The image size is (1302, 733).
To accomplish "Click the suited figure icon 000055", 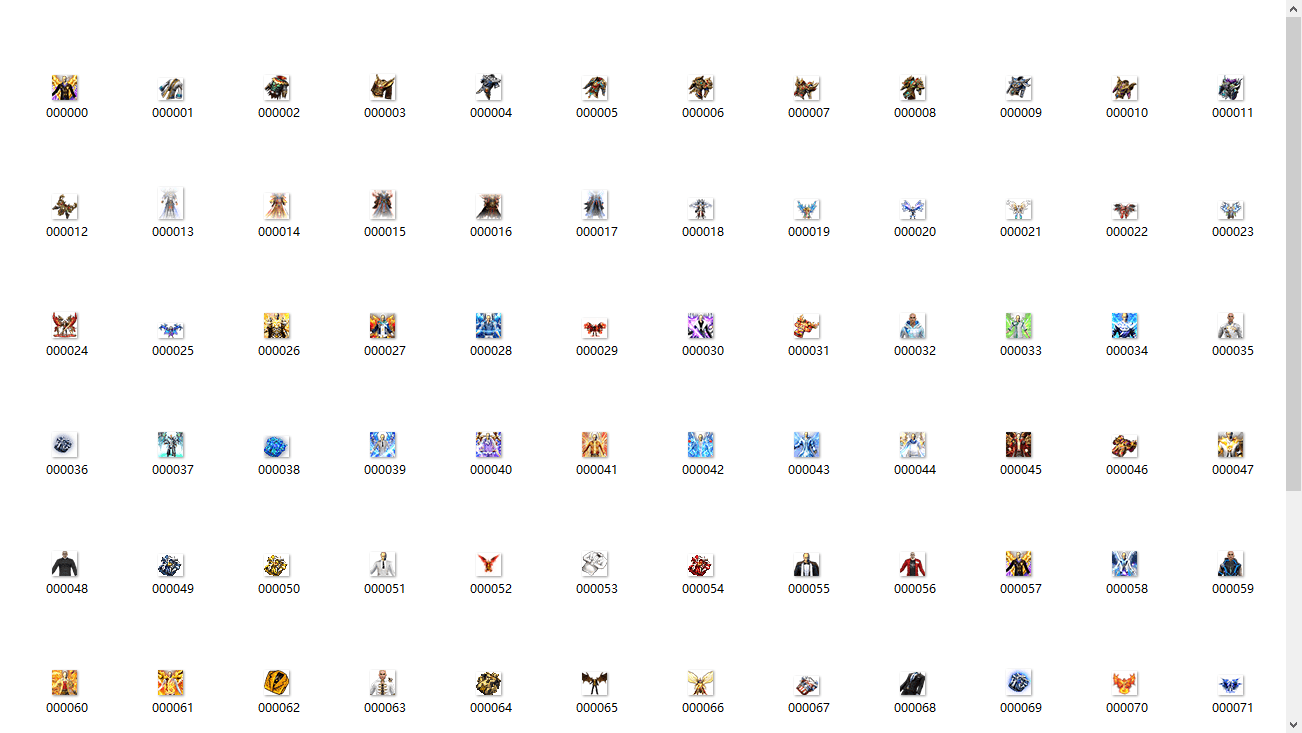I will [x=808, y=564].
